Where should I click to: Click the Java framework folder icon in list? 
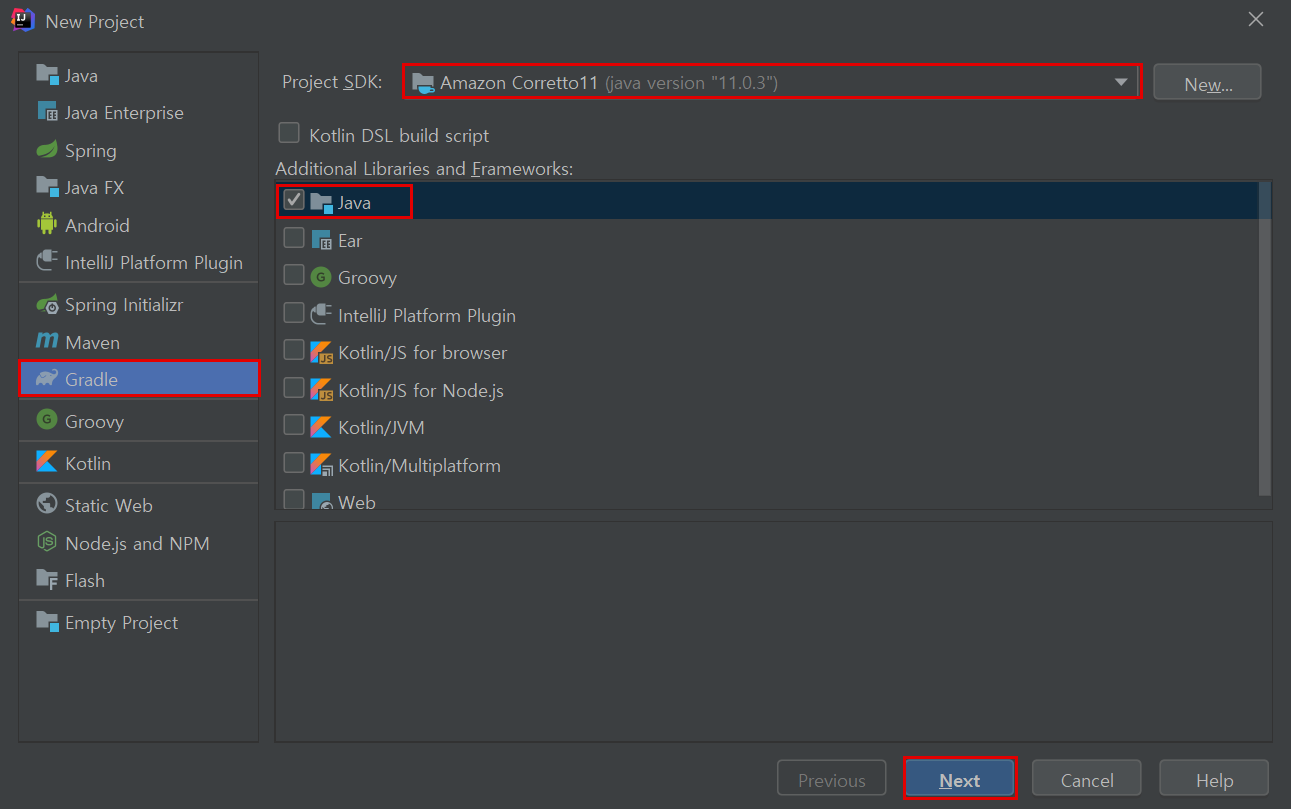point(321,202)
